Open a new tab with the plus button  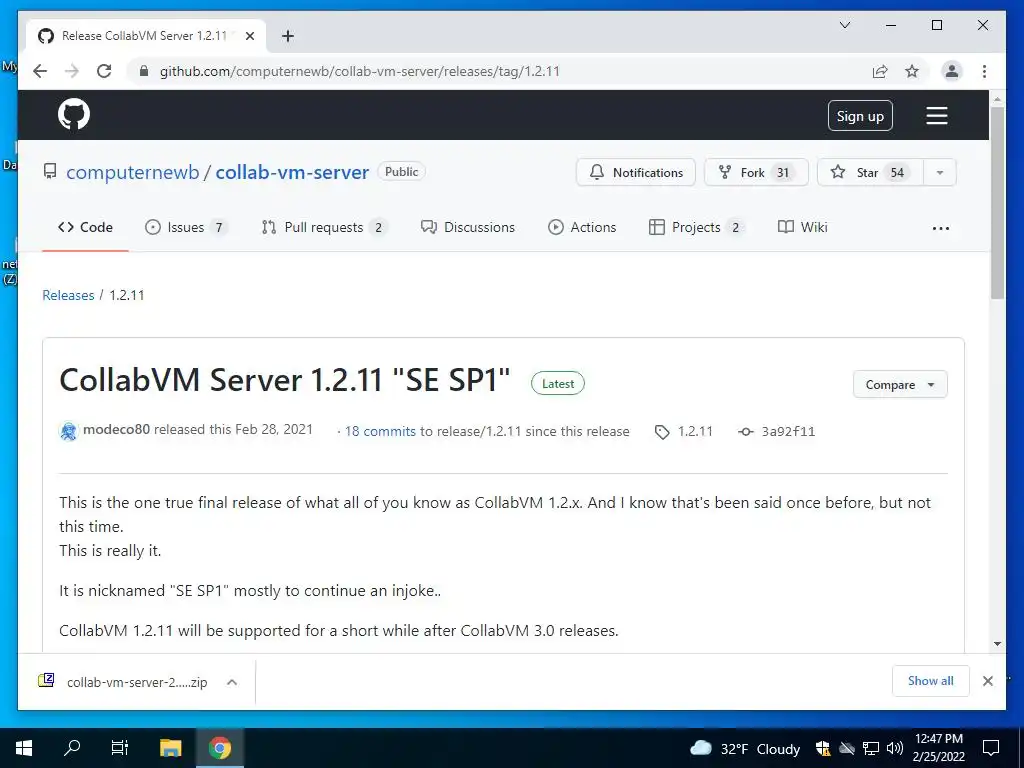coord(288,36)
